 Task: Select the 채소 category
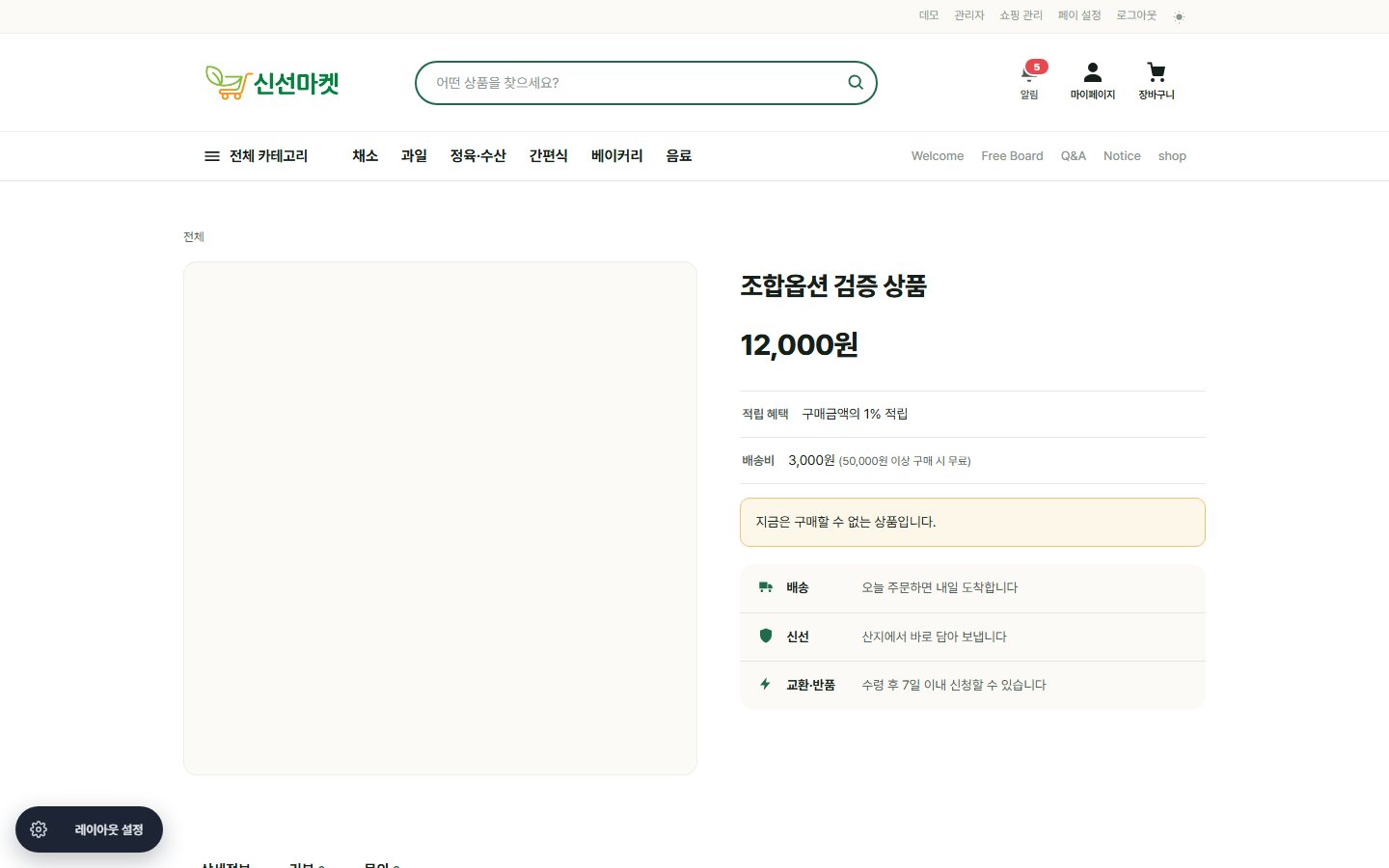365,156
